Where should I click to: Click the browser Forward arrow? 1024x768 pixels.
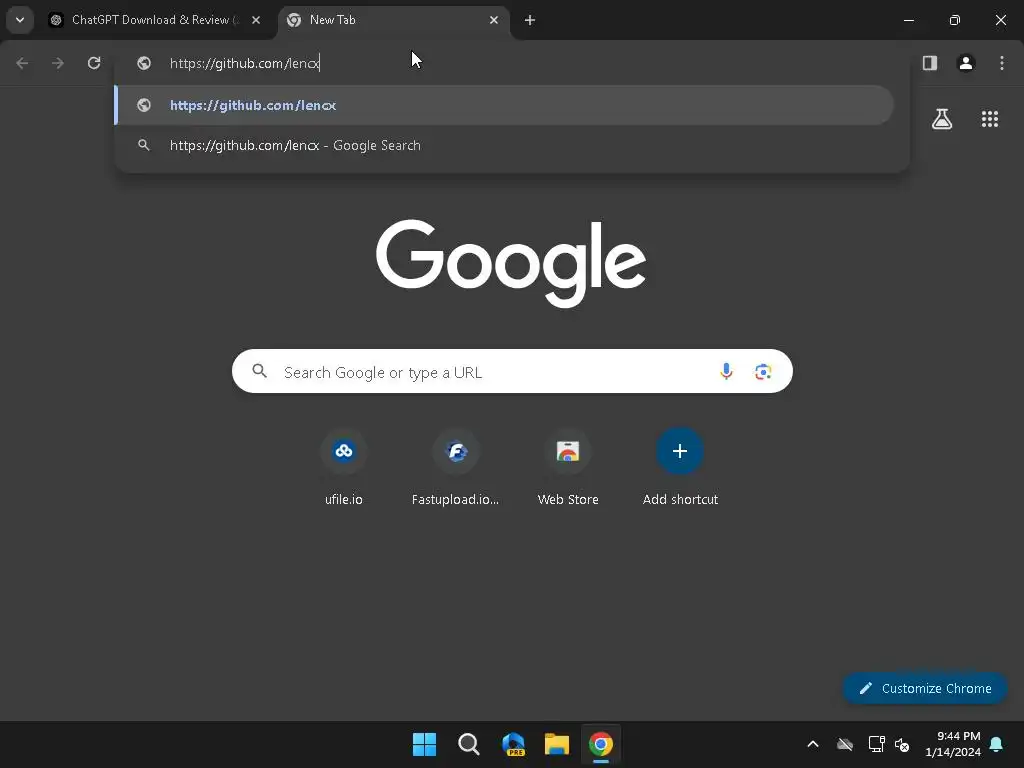pos(58,63)
